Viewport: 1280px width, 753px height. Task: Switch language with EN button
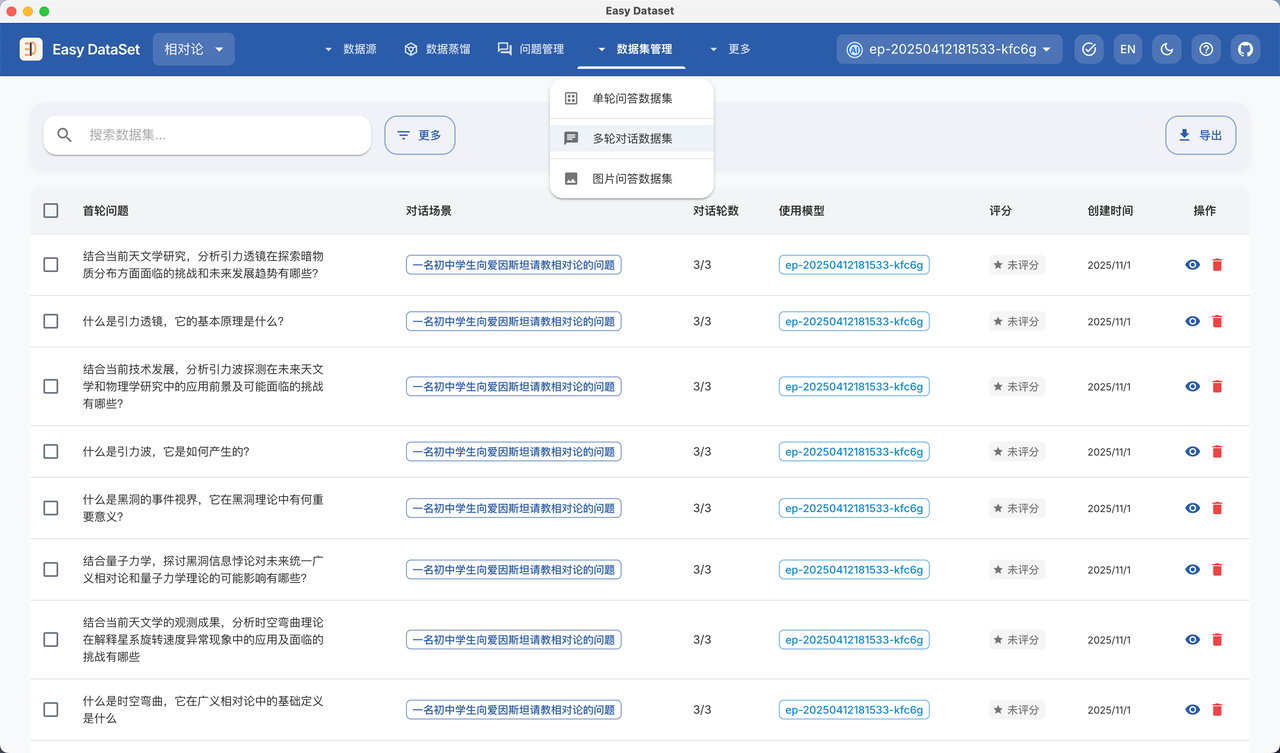(x=1128, y=49)
